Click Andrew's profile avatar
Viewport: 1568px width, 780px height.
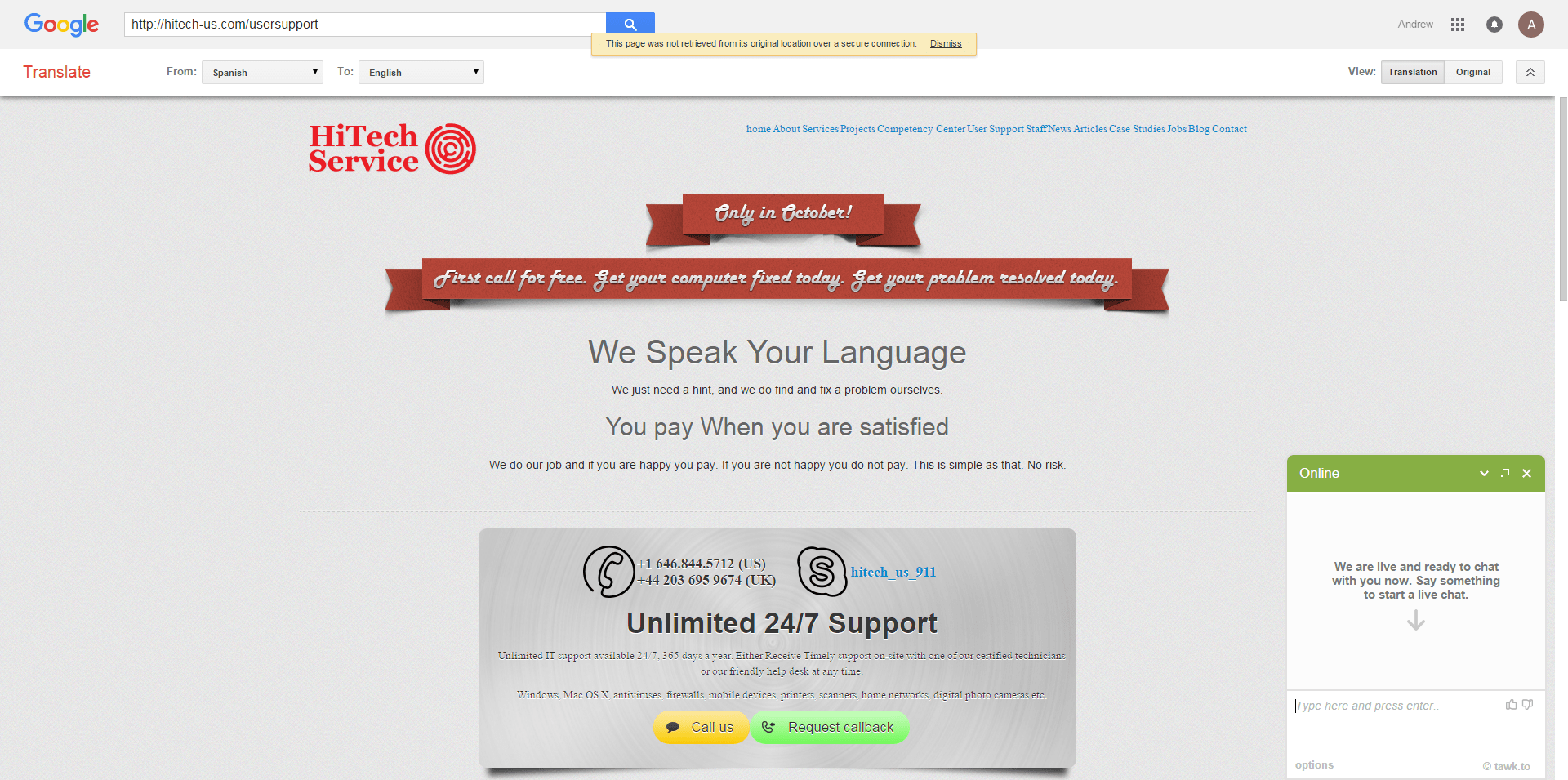tap(1531, 25)
